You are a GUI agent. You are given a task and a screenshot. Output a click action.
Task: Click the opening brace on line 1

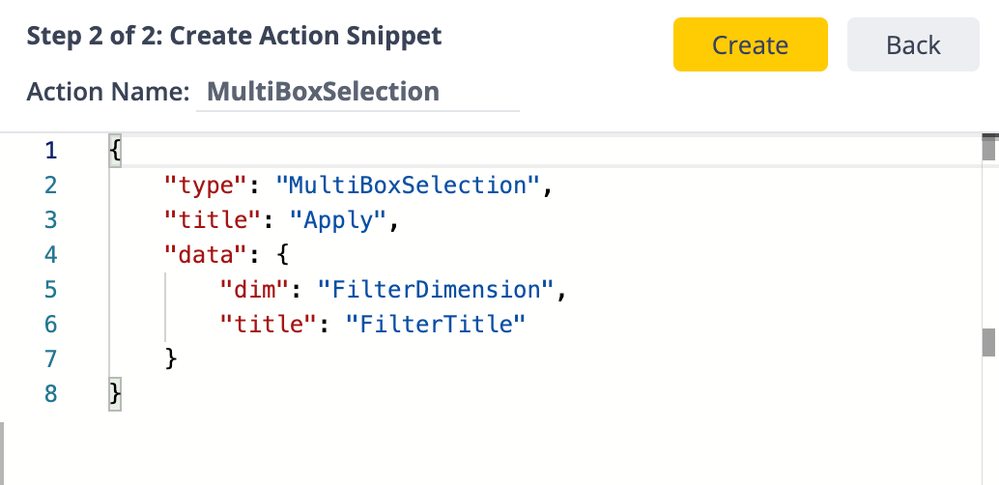tap(115, 151)
